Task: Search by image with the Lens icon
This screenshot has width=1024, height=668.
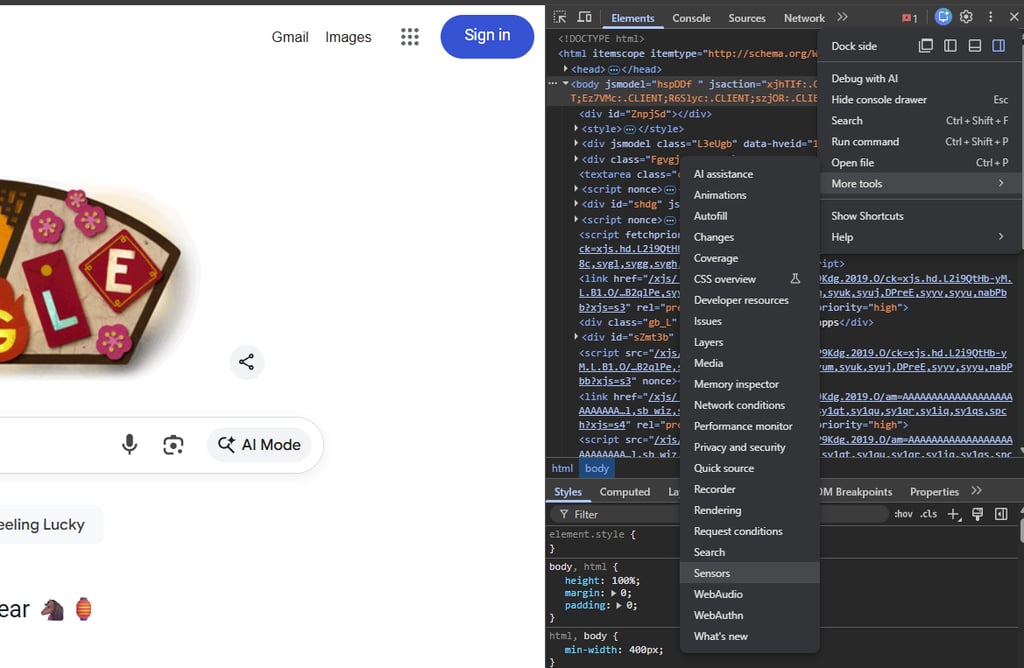Action: pos(173,445)
